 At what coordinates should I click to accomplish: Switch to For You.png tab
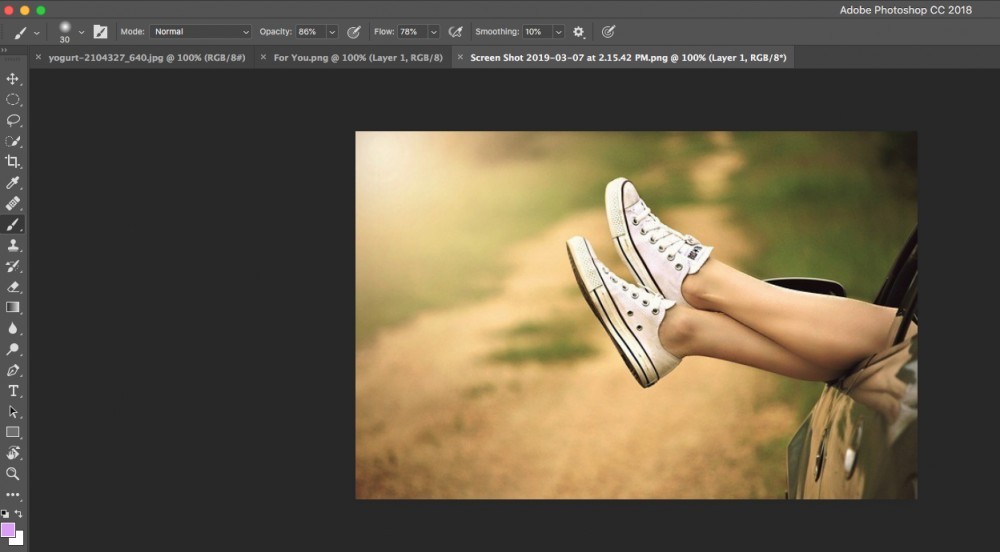358,57
